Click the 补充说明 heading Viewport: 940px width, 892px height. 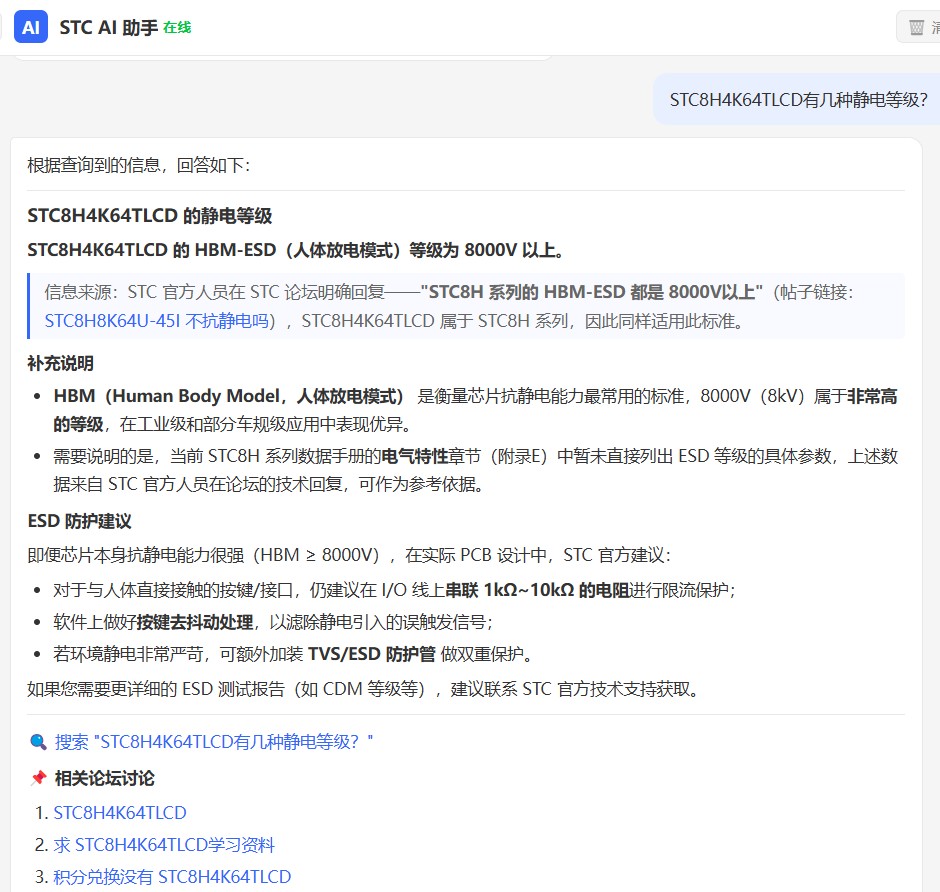(60, 363)
